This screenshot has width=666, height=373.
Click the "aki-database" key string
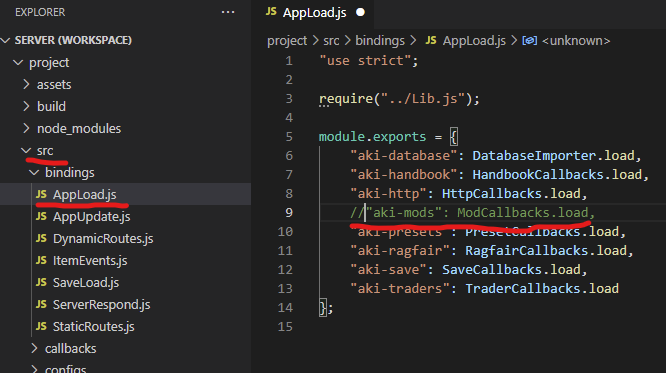click(x=404, y=155)
